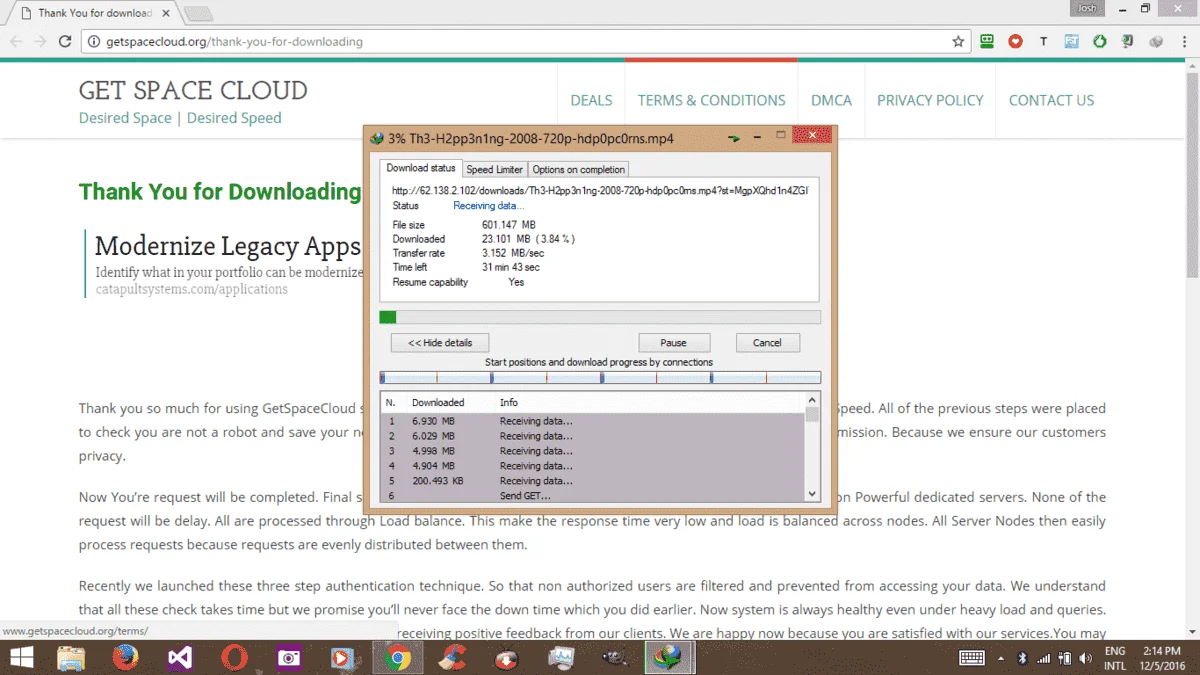
Task: Open the DEALS menu item
Action: 591,100
